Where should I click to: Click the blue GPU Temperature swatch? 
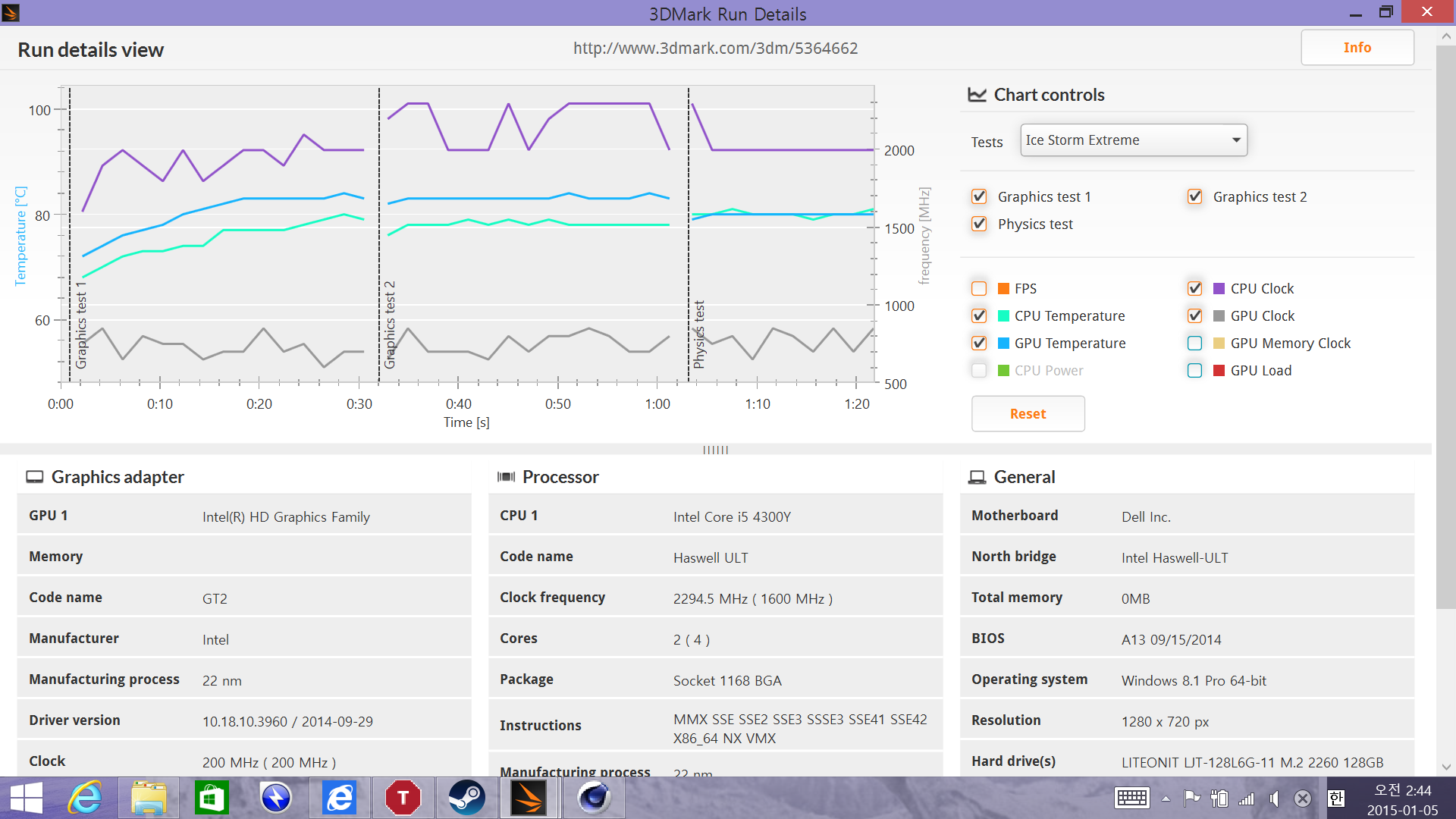click(1003, 343)
